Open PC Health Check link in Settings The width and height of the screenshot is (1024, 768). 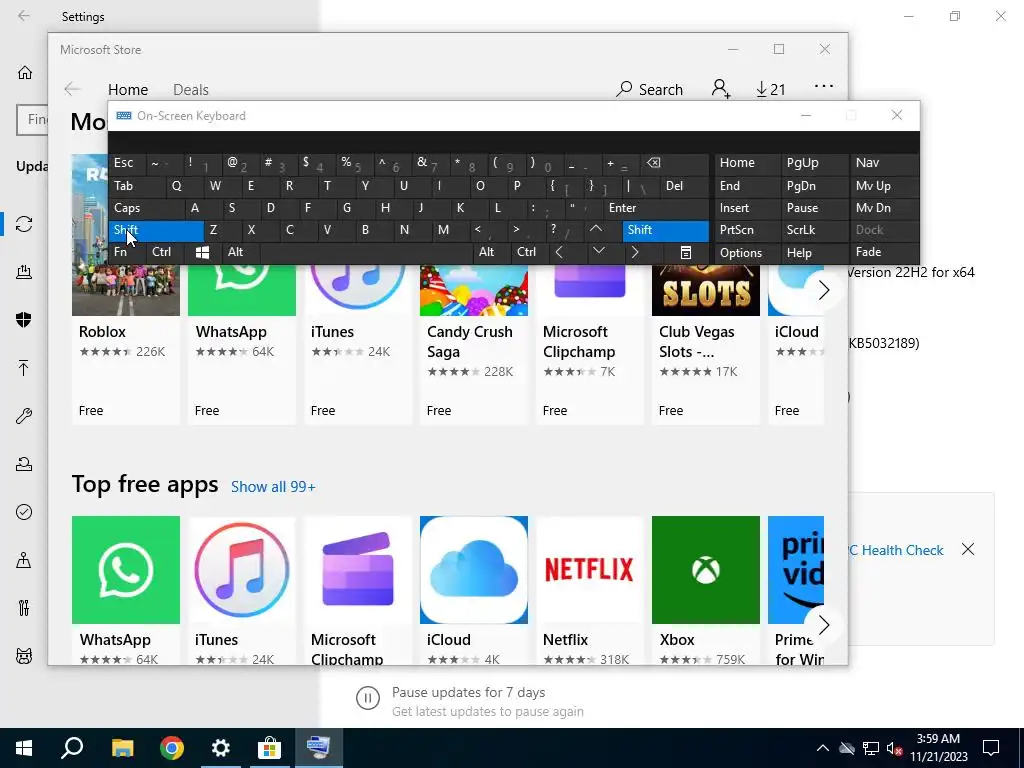[x=897, y=551]
